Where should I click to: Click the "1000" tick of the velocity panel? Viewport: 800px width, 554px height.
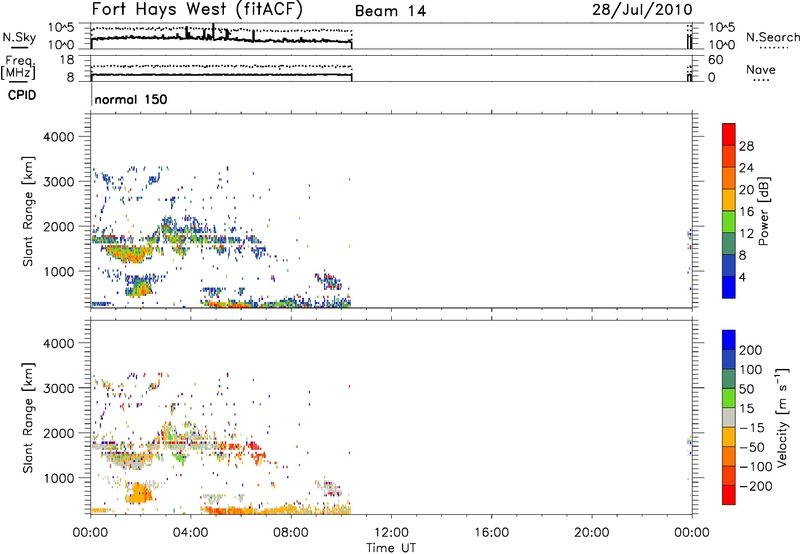coord(59,479)
